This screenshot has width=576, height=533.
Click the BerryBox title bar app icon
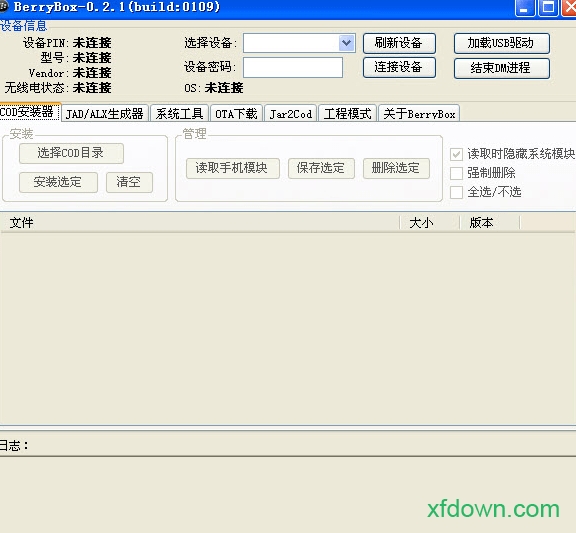(3, 6)
